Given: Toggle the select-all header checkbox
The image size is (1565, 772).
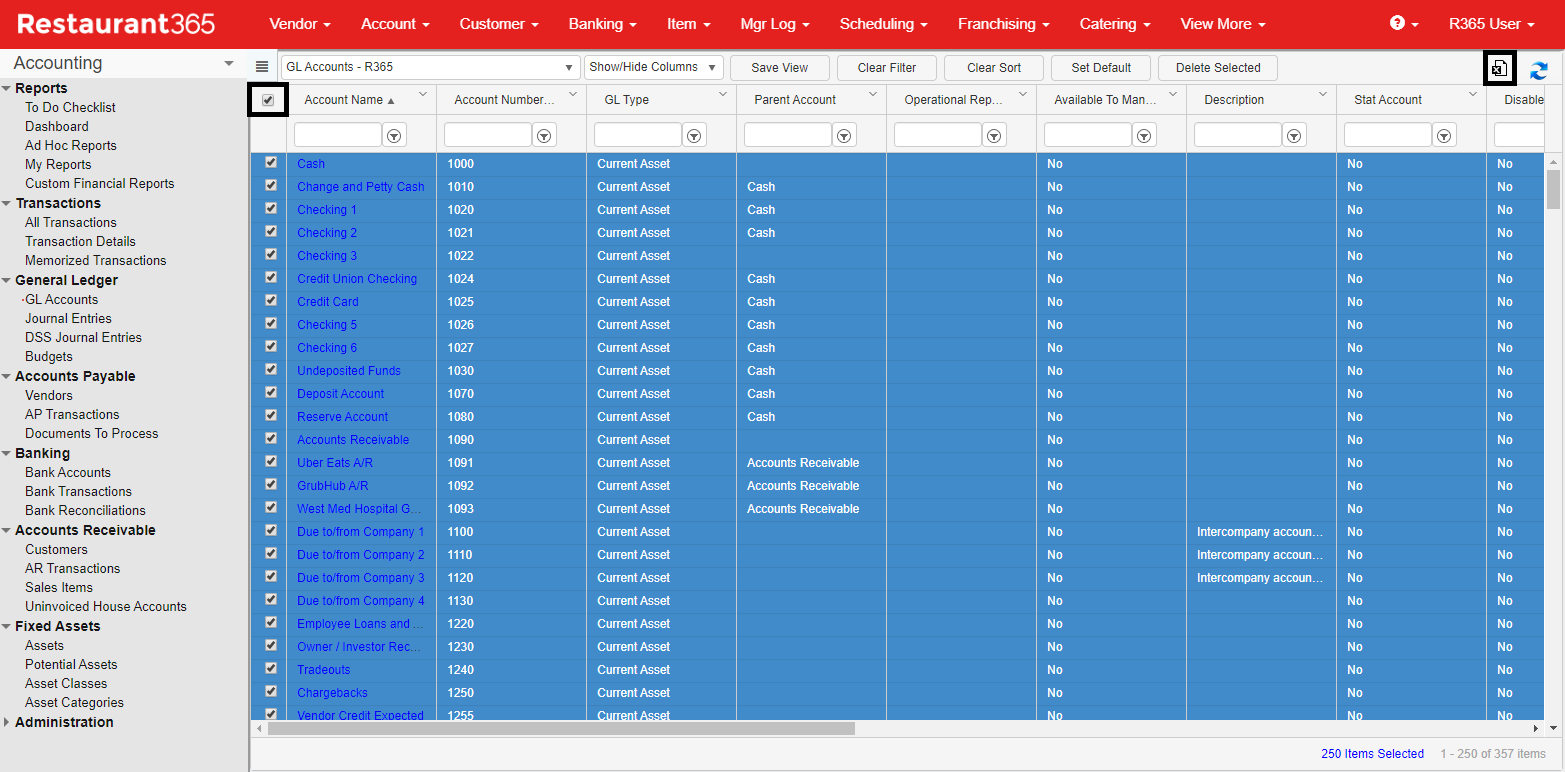Looking at the screenshot, I should pyautogui.click(x=268, y=100).
